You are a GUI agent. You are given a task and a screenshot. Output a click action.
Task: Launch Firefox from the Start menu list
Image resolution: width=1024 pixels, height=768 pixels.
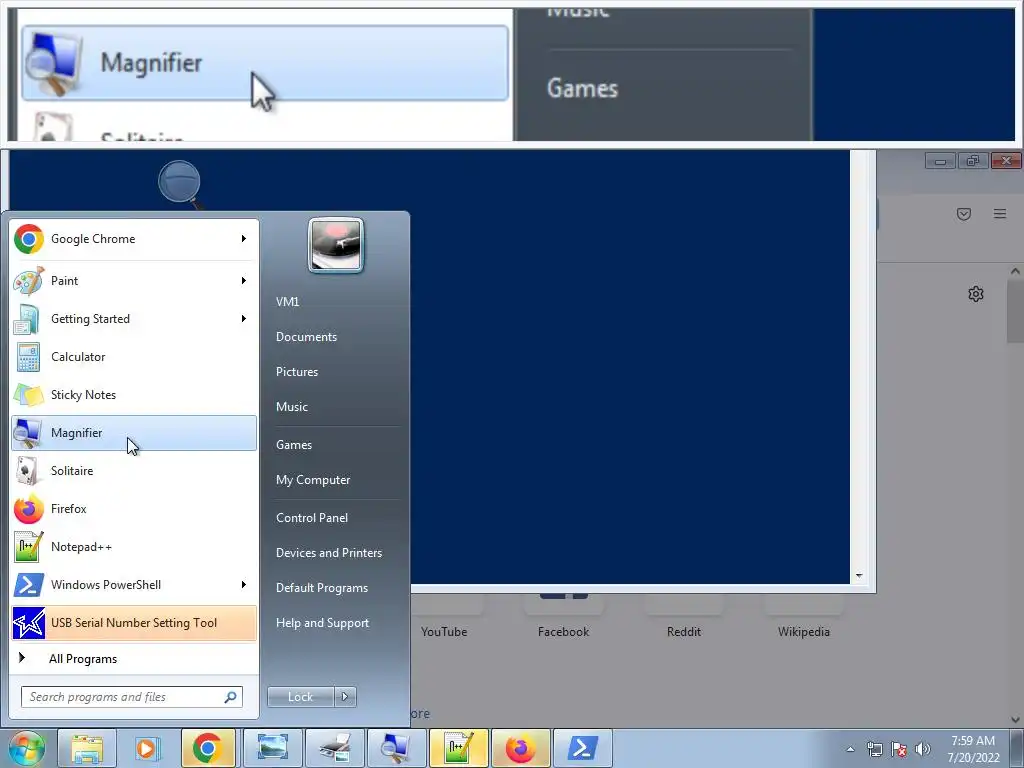[134, 509]
